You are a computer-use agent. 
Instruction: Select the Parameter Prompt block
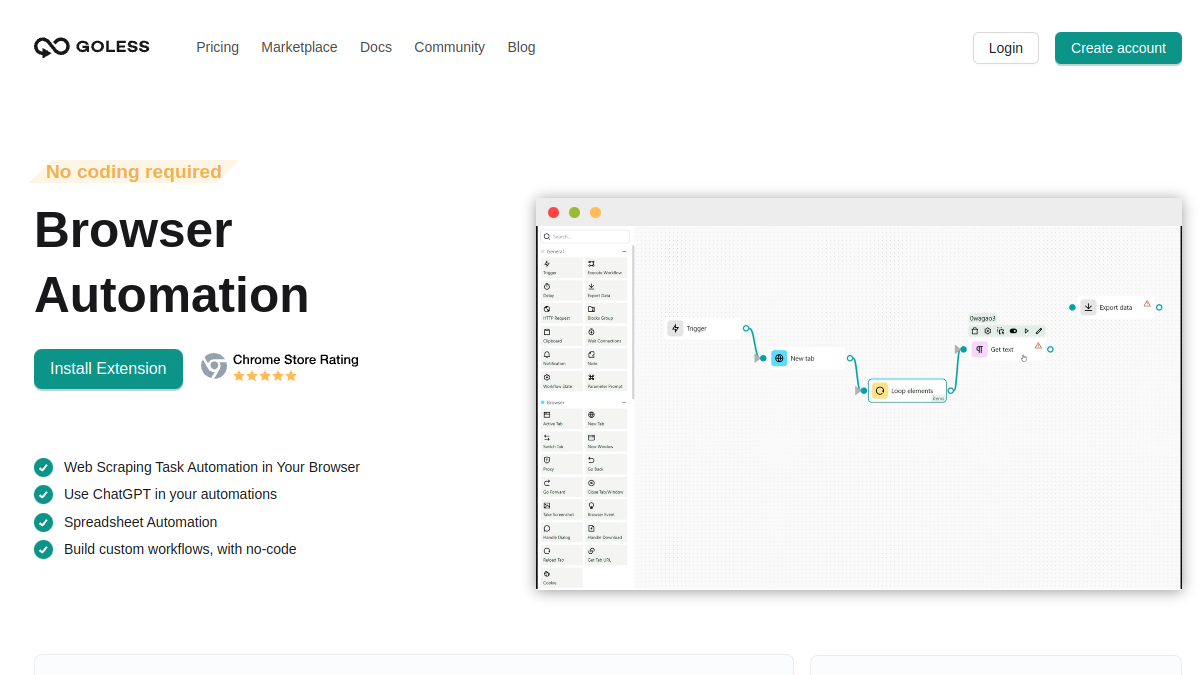tap(606, 381)
